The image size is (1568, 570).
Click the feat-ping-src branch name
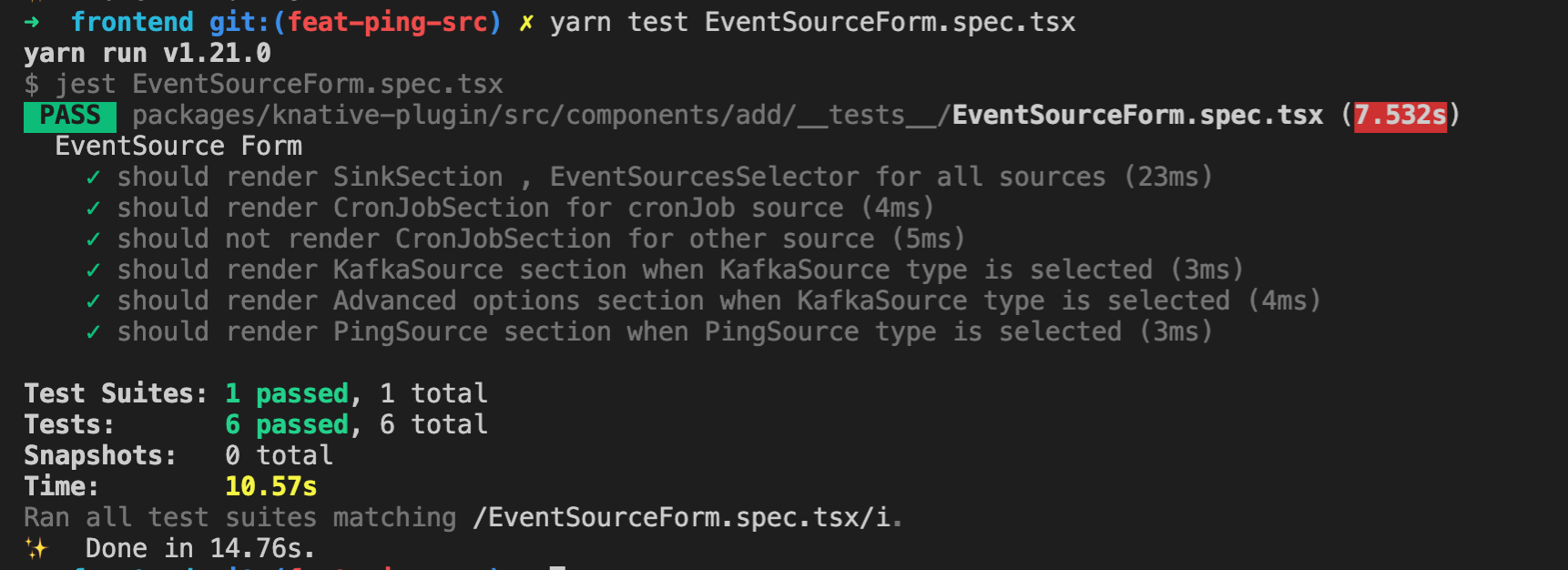tap(388, 22)
